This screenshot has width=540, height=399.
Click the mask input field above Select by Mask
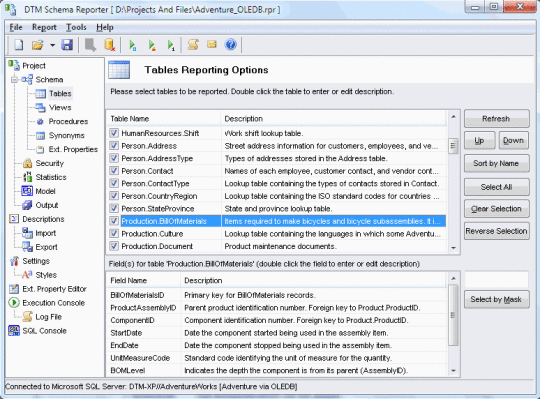496,280
